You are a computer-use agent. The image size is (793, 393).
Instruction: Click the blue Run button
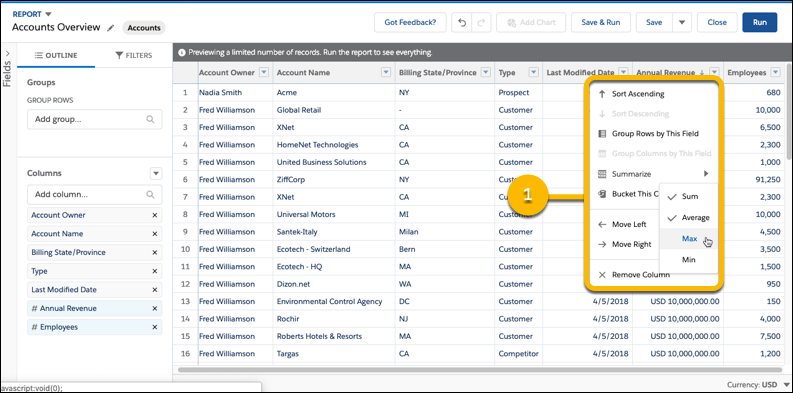coord(760,23)
